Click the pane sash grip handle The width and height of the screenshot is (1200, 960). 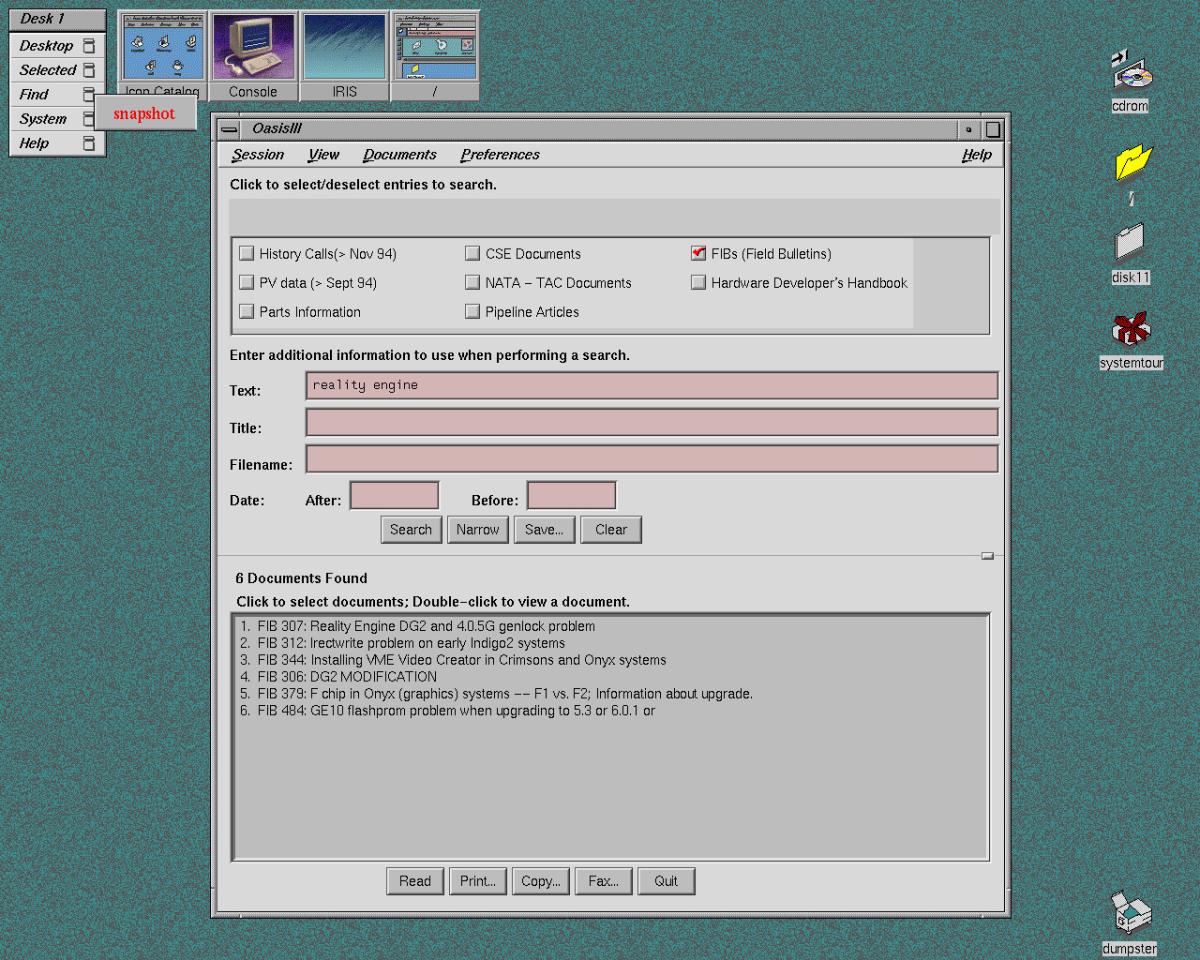(x=987, y=555)
